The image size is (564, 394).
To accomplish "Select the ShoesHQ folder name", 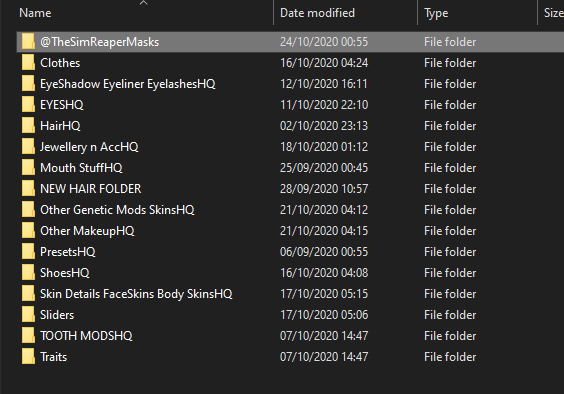I will (x=65, y=273).
